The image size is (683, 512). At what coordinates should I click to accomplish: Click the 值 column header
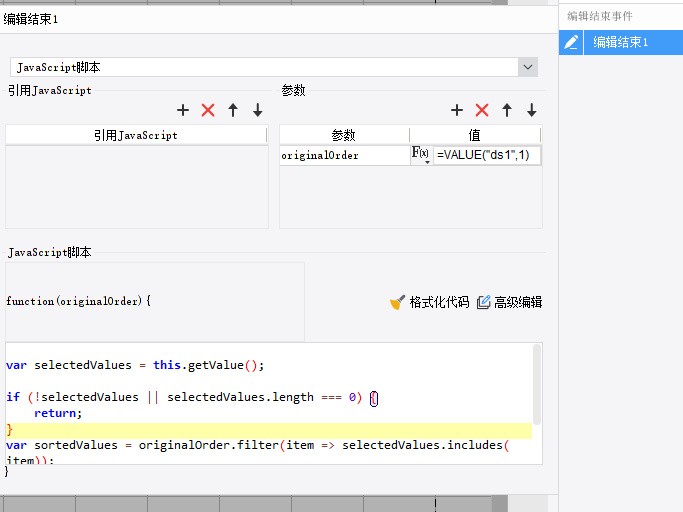[x=475, y=135]
